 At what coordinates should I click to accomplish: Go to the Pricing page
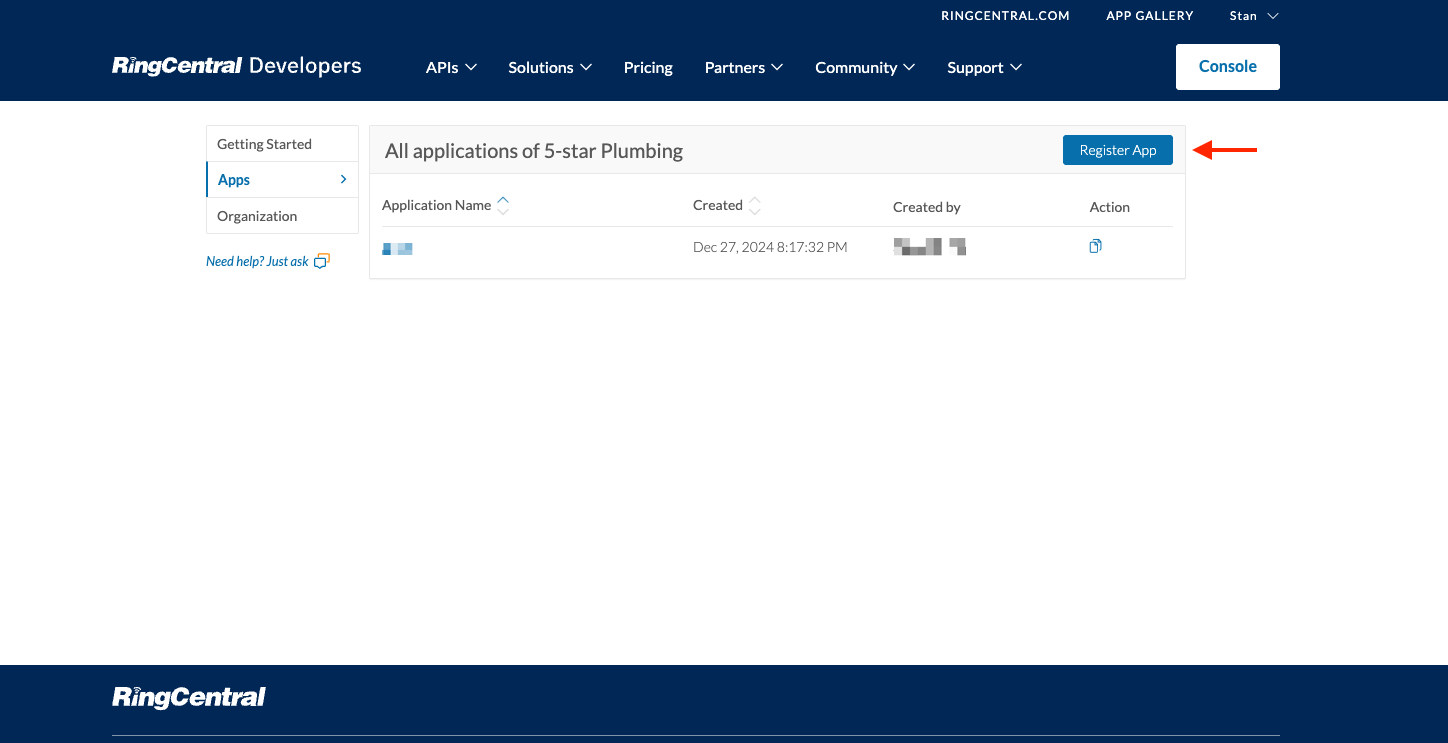648,67
